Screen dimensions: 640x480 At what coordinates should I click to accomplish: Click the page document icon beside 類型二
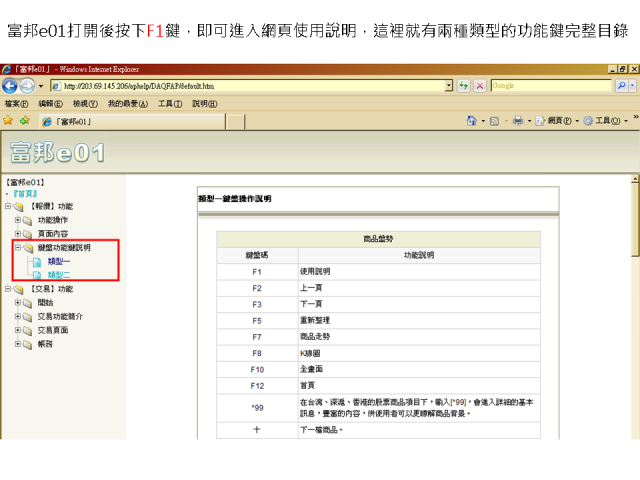[37, 276]
